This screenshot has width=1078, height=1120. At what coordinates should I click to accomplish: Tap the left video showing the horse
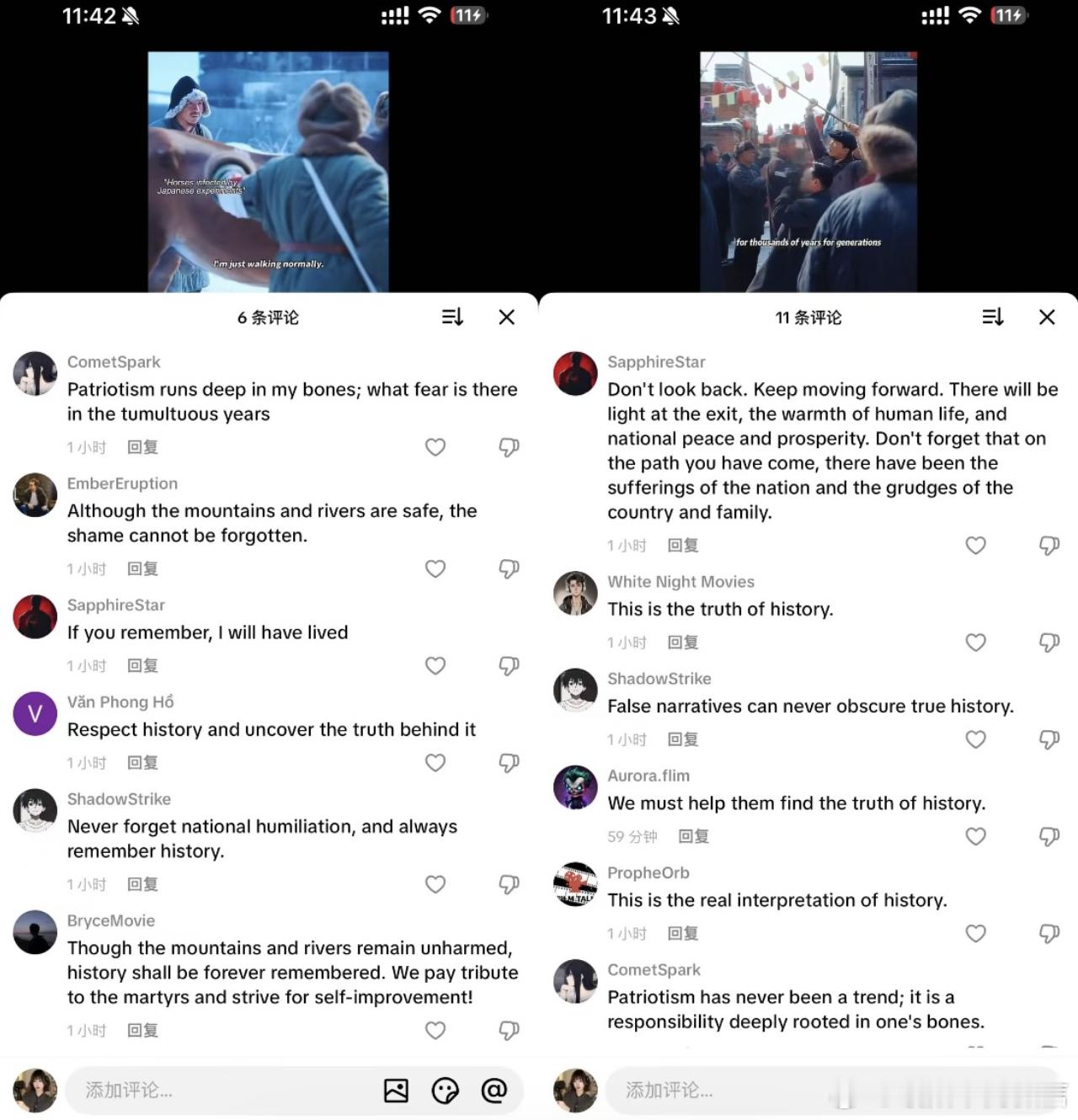click(x=269, y=172)
